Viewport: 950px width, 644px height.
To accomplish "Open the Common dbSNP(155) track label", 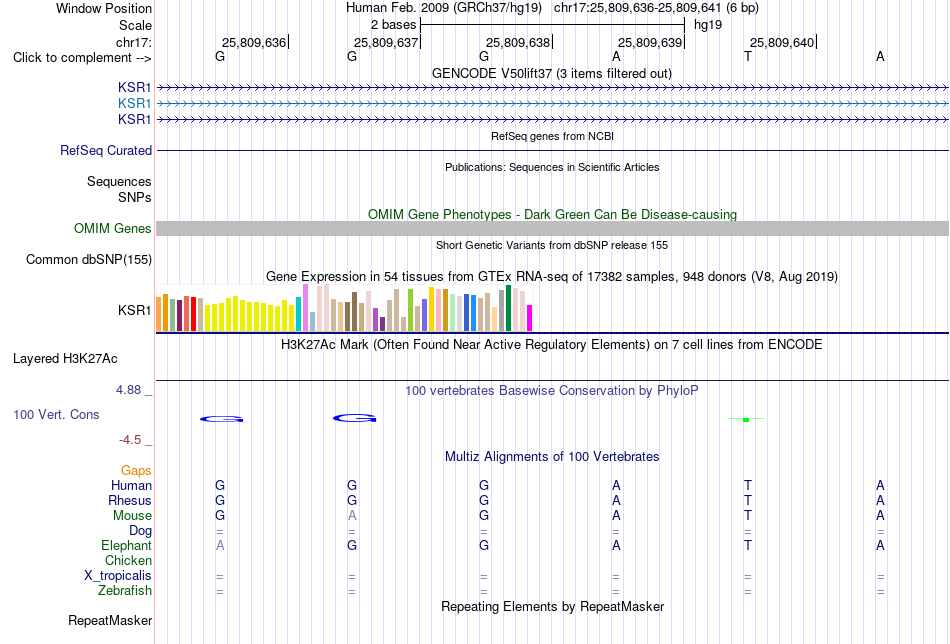I will coord(89,259).
